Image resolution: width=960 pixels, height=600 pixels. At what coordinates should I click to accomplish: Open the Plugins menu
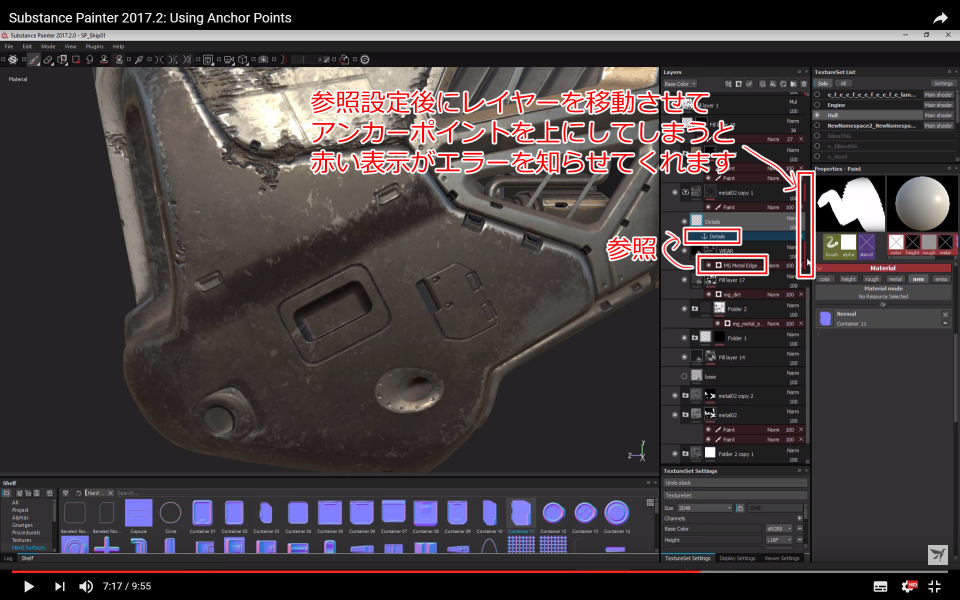[94, 47]
